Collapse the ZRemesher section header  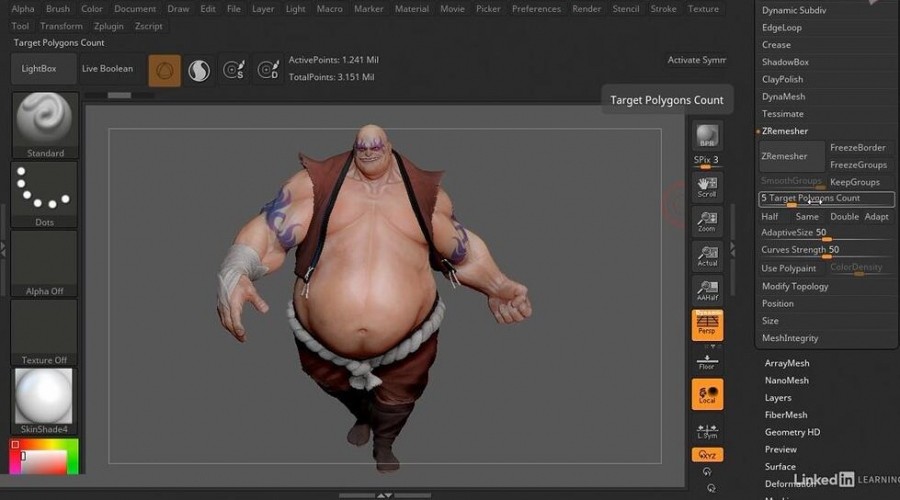point(785,131)
